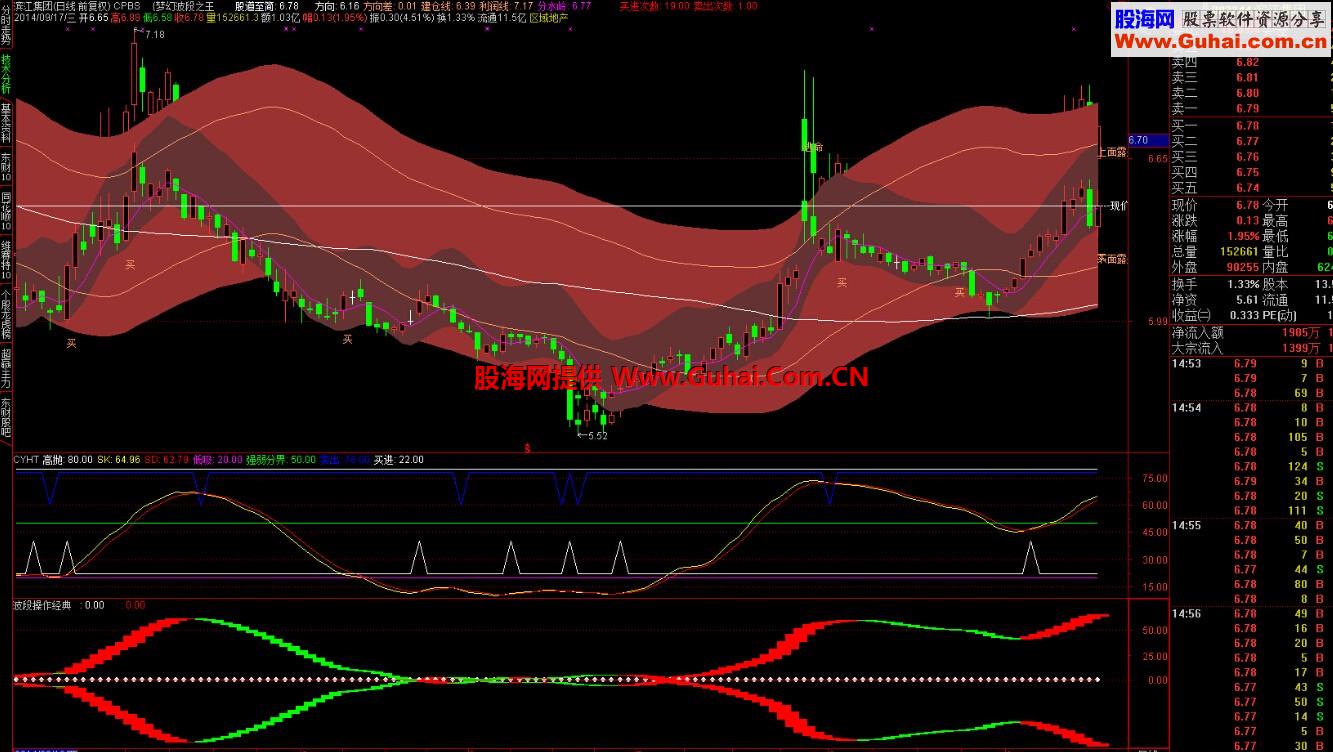The height and width of the screenshot is (752, 1333).
Task: Click the 现价 line label on chart
Action: point(1118,206)
